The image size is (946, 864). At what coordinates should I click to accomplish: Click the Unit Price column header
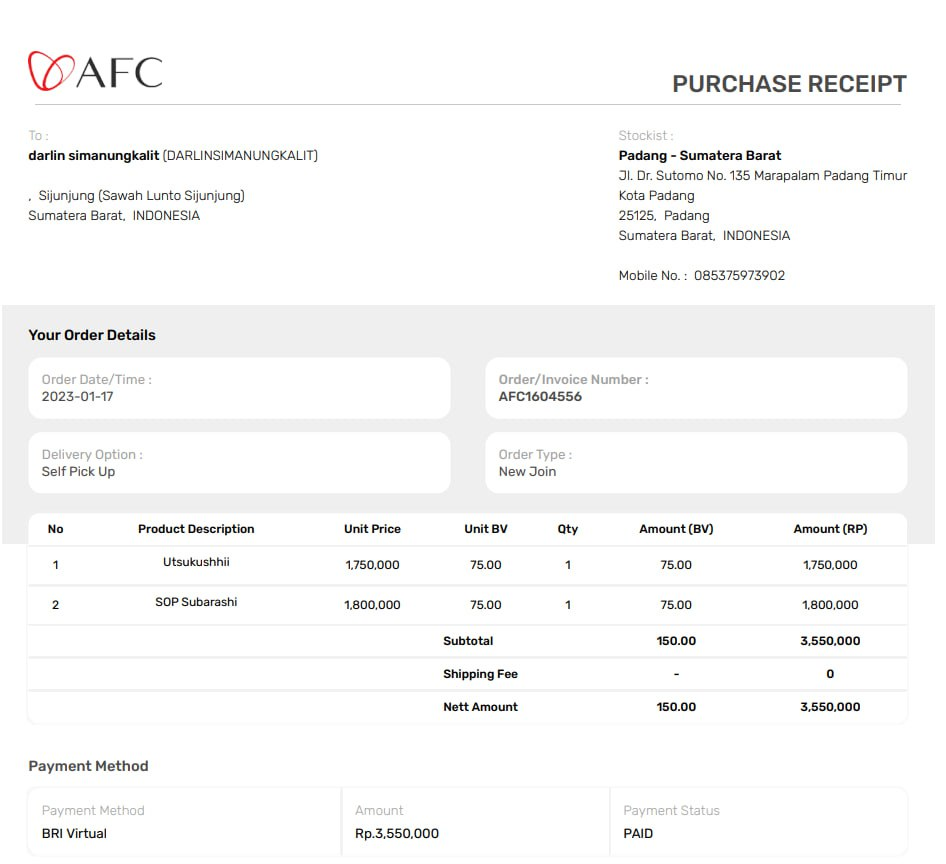(x=372, y=529)
